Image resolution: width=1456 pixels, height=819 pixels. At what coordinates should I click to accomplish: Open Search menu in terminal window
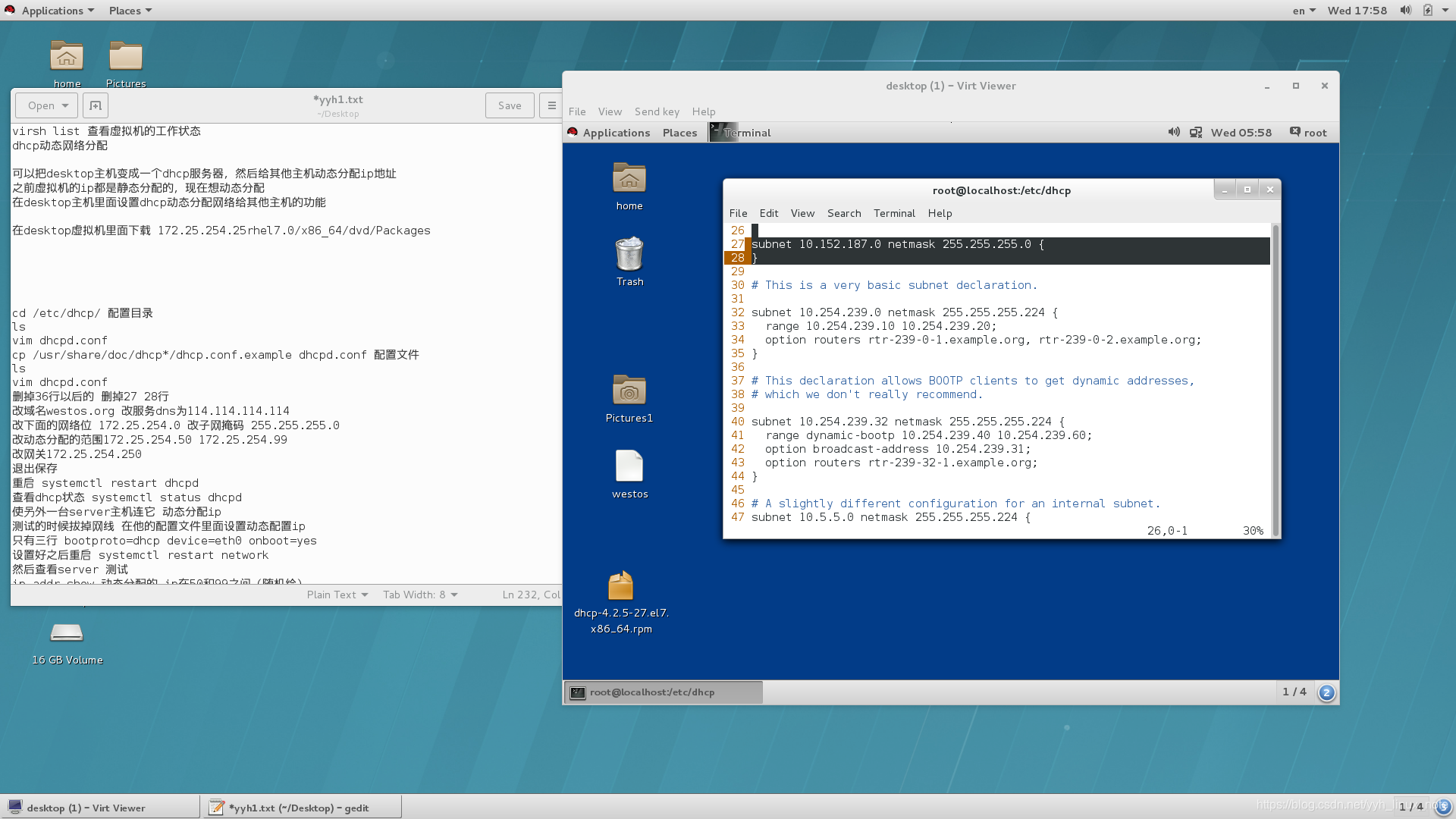pos(844,213)
